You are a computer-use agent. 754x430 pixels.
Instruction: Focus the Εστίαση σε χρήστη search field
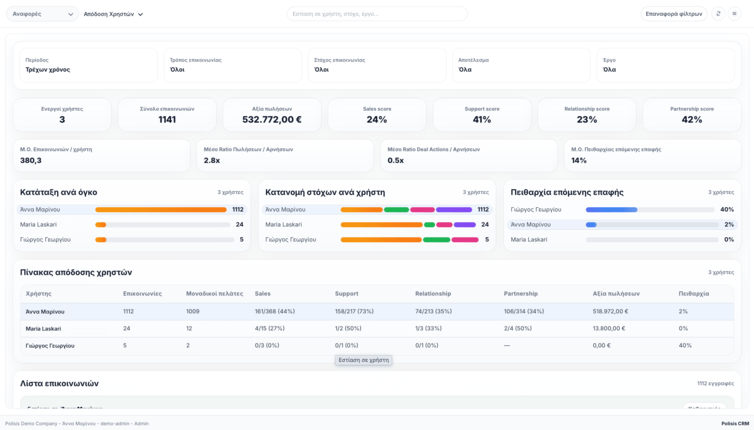377,14
